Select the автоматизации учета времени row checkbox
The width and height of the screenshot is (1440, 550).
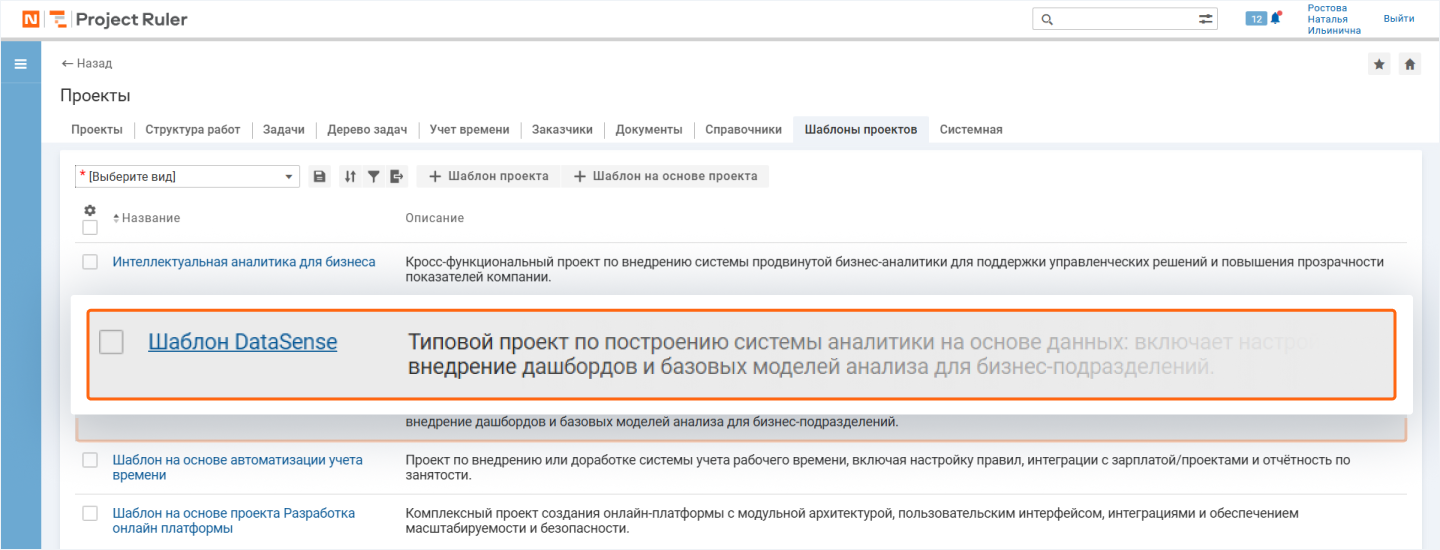coord(90,460)
